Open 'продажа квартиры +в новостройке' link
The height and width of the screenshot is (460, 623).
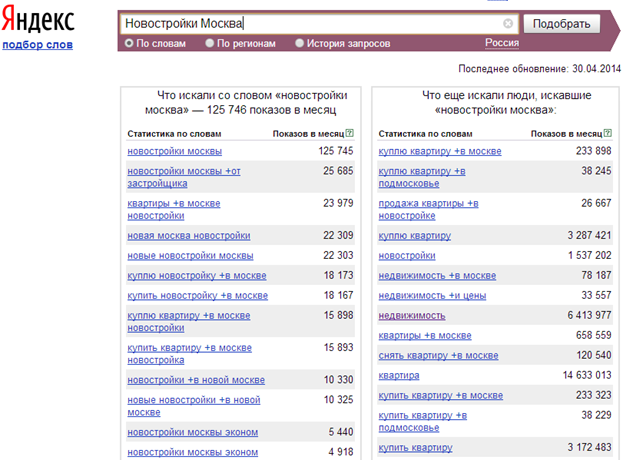click(x=428, y=209)
